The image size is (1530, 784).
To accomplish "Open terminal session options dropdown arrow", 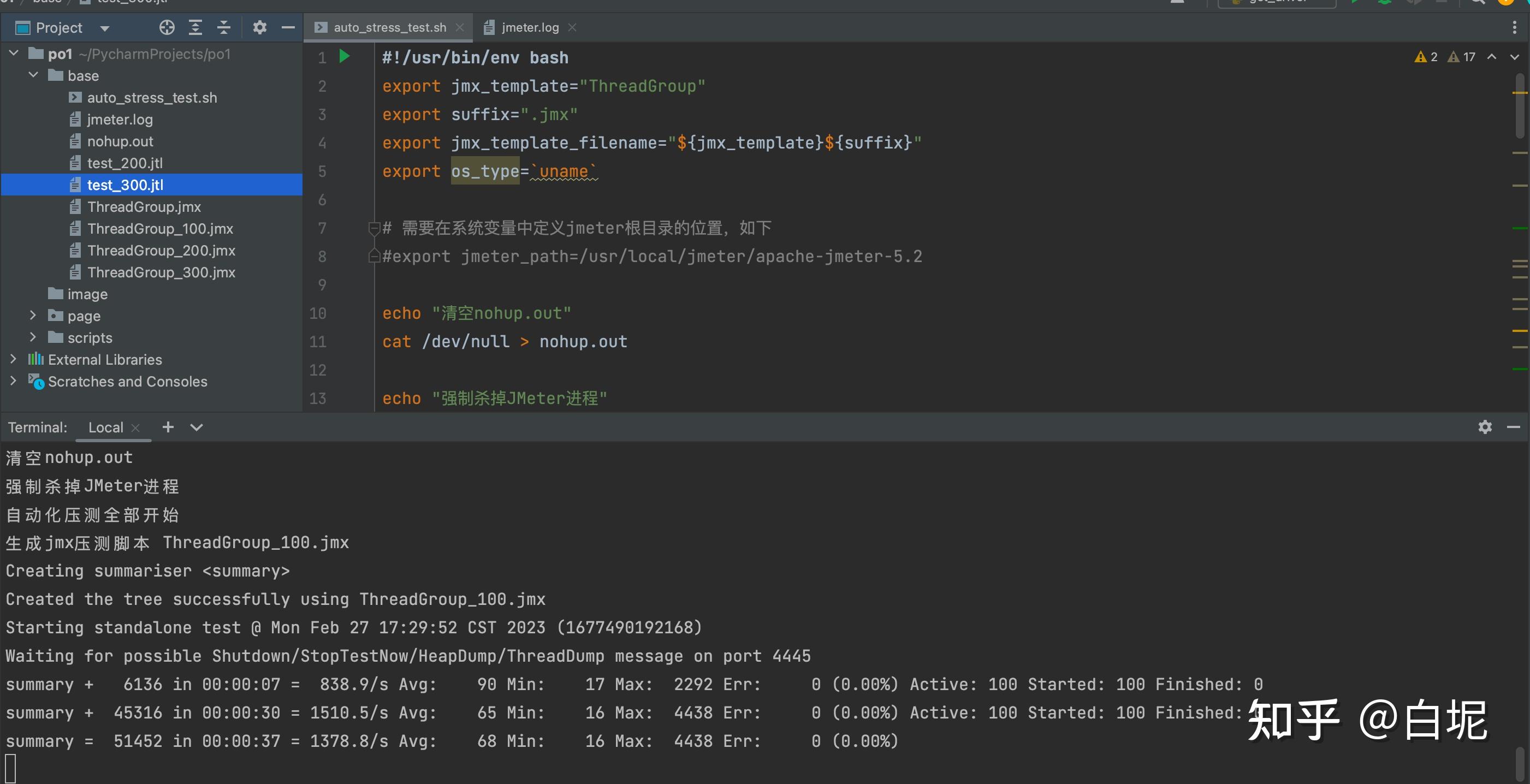I will 197,427.
